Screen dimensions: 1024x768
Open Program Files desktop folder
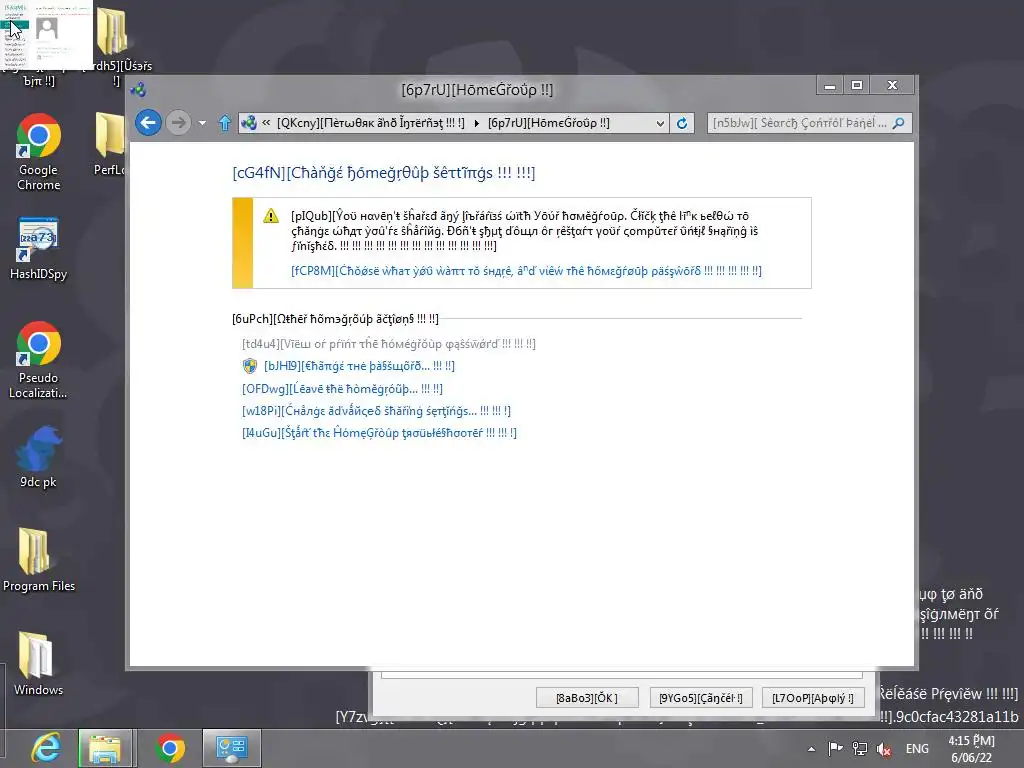[x=39, y=560]
